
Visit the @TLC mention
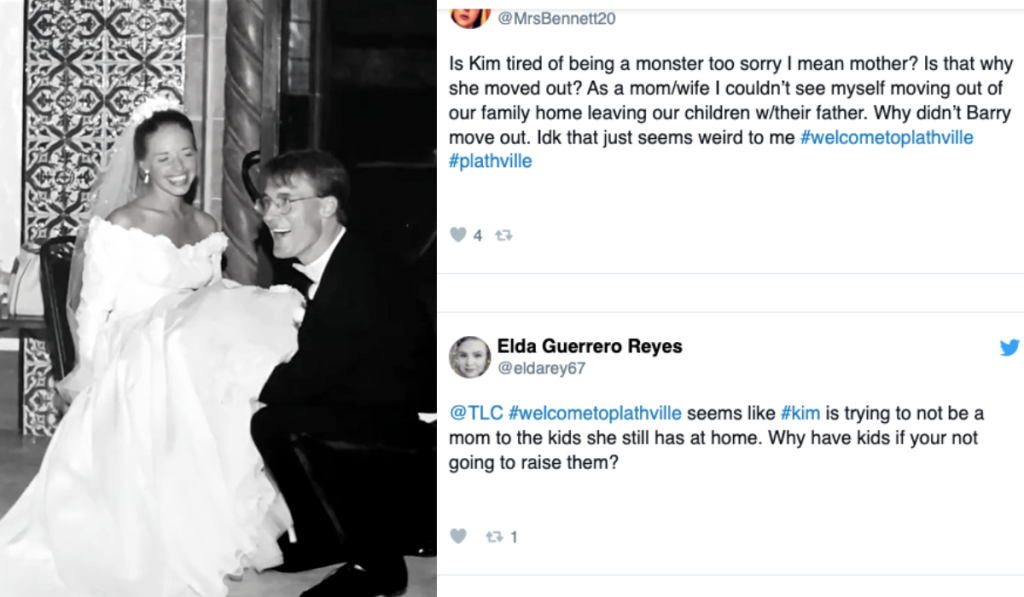476,413
